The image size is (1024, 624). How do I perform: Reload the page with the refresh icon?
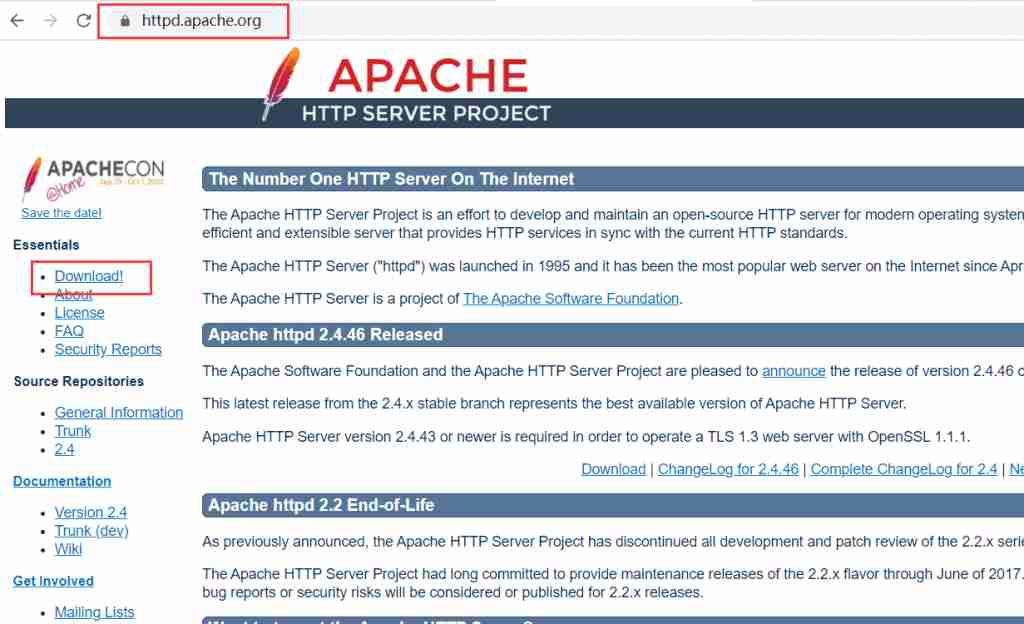[84, 19]
